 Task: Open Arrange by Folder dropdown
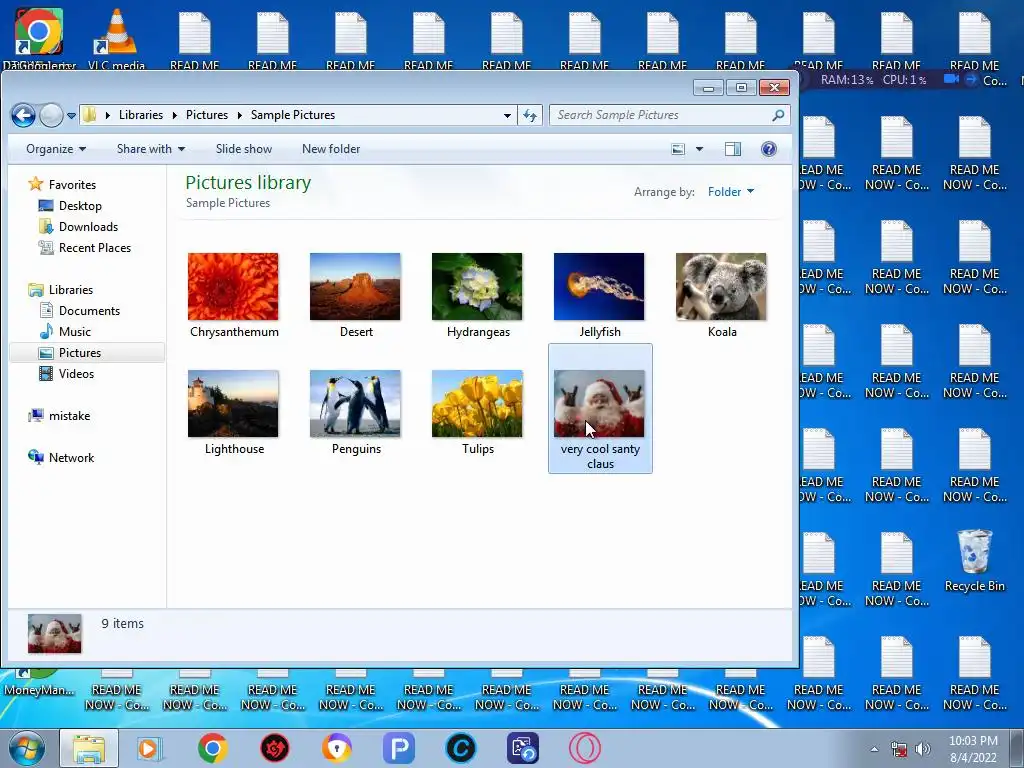click(x=731, y=192)
